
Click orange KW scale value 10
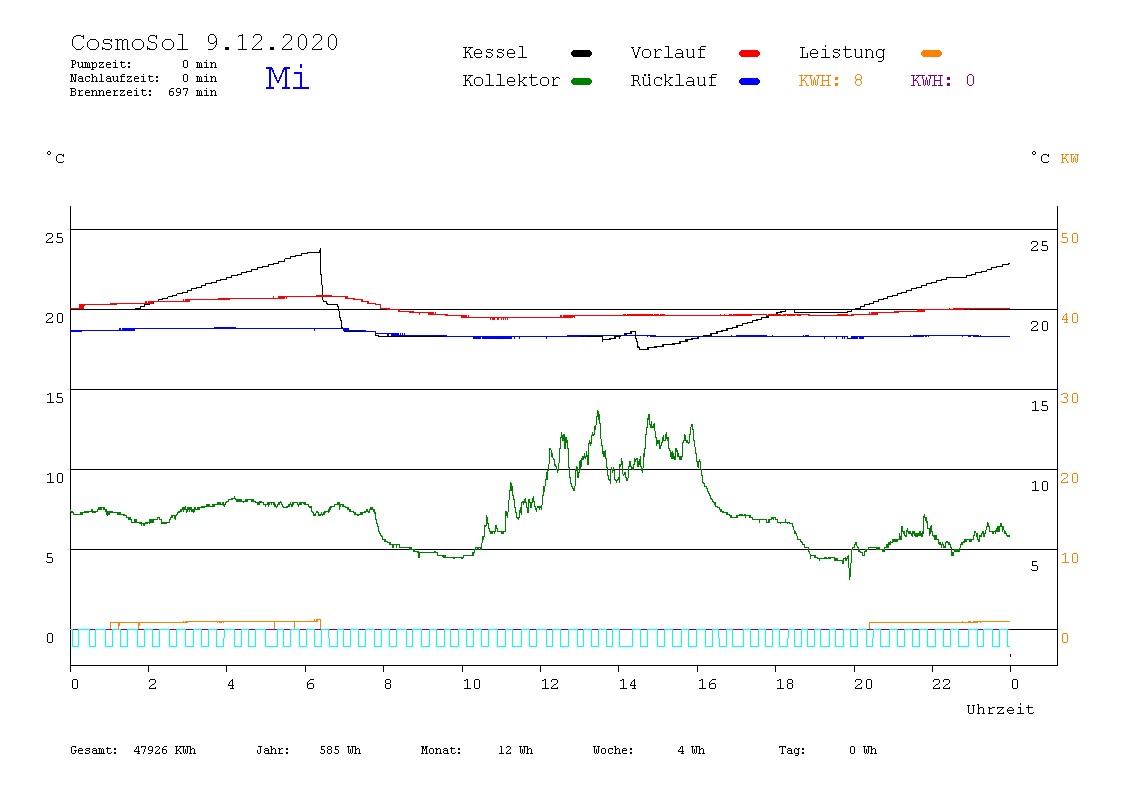[x=1070, y=558]
